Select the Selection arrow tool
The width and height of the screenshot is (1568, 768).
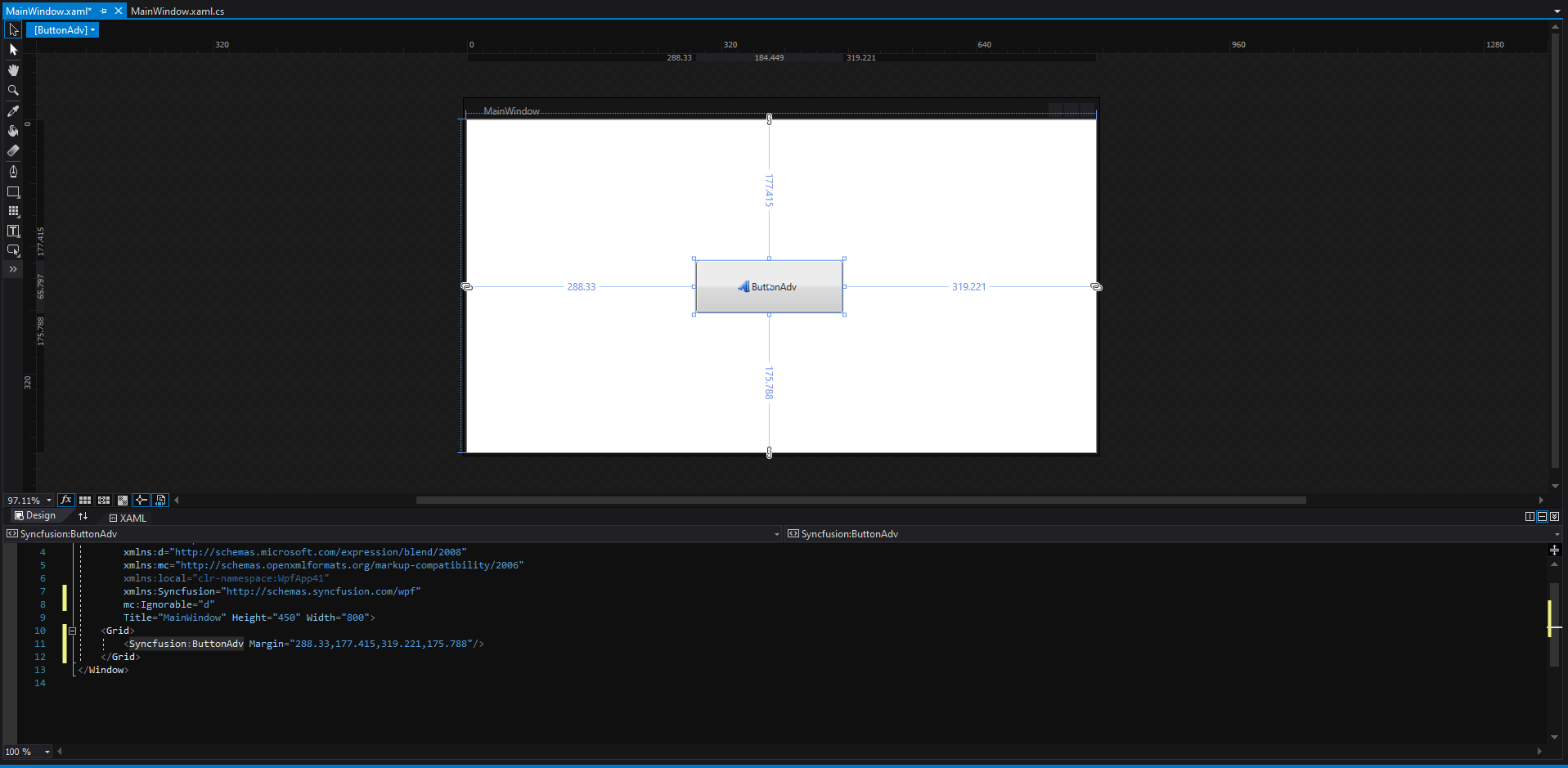coord(13,30)
